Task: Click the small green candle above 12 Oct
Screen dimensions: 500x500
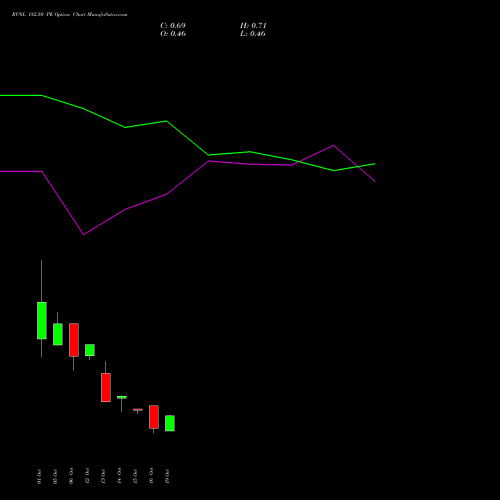Action: pyautogui.click(x=90, y=350)
